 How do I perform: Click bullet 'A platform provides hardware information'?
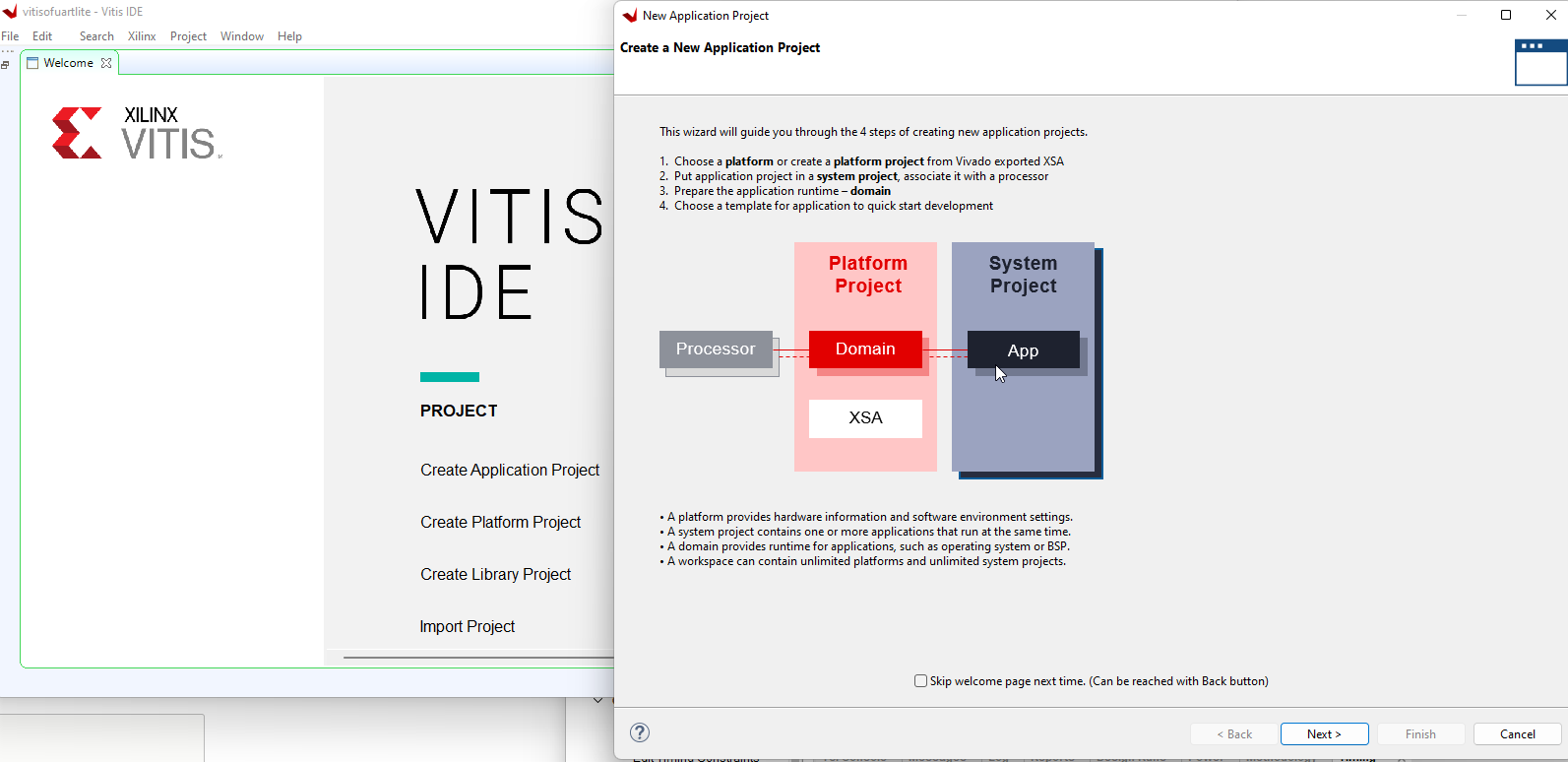866,517
